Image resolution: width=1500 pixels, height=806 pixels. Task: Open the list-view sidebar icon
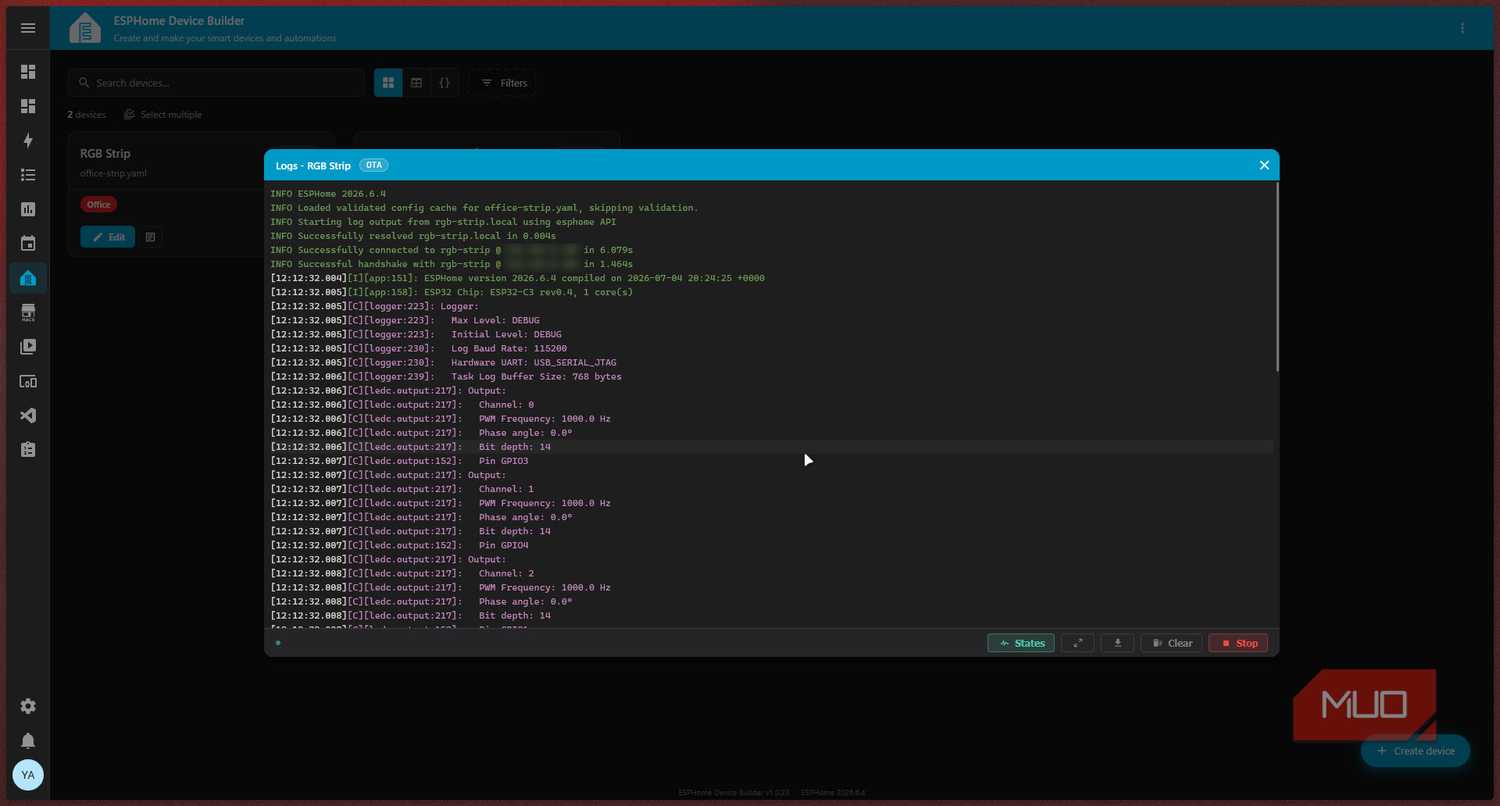[x=28, y=175]
